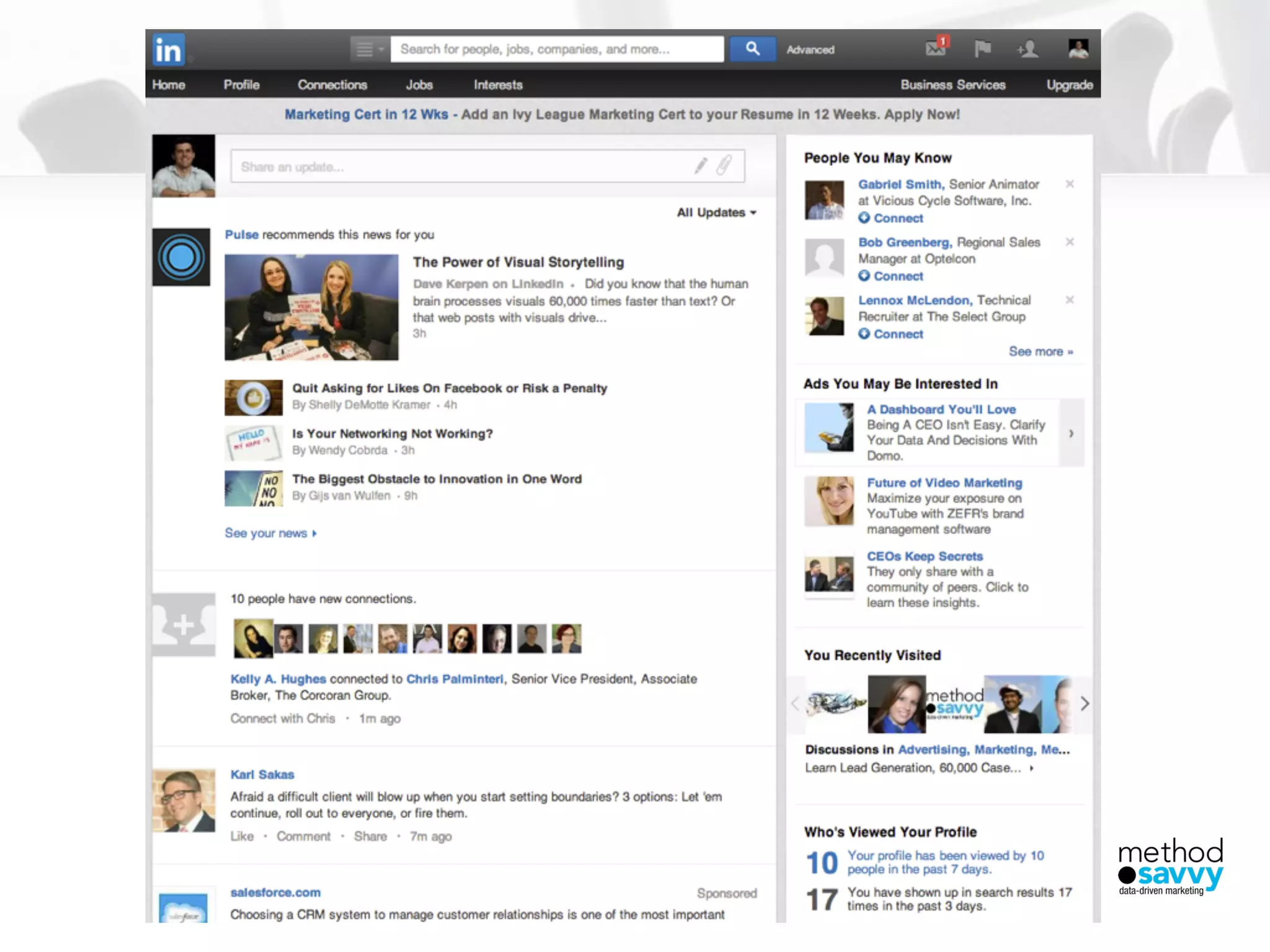Dismiss Bob Greenberg suggestion
The width and height of the screenshot is (1270, 952).
[1070, 242]
